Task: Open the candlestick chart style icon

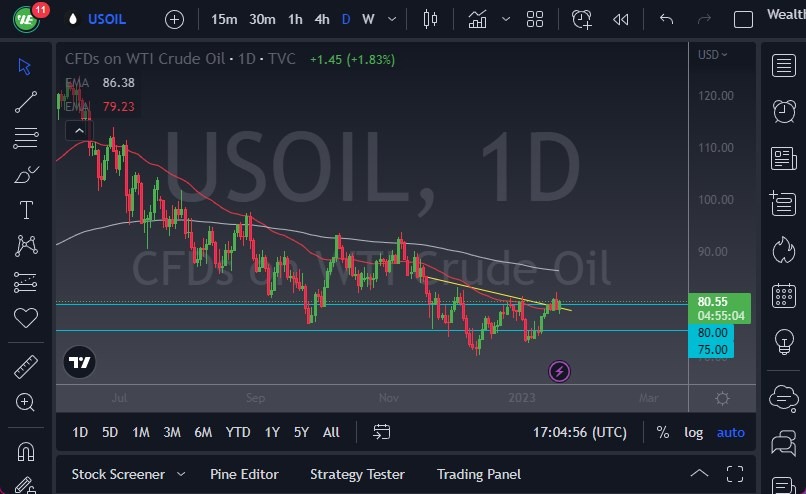Action: pos(431,19)
